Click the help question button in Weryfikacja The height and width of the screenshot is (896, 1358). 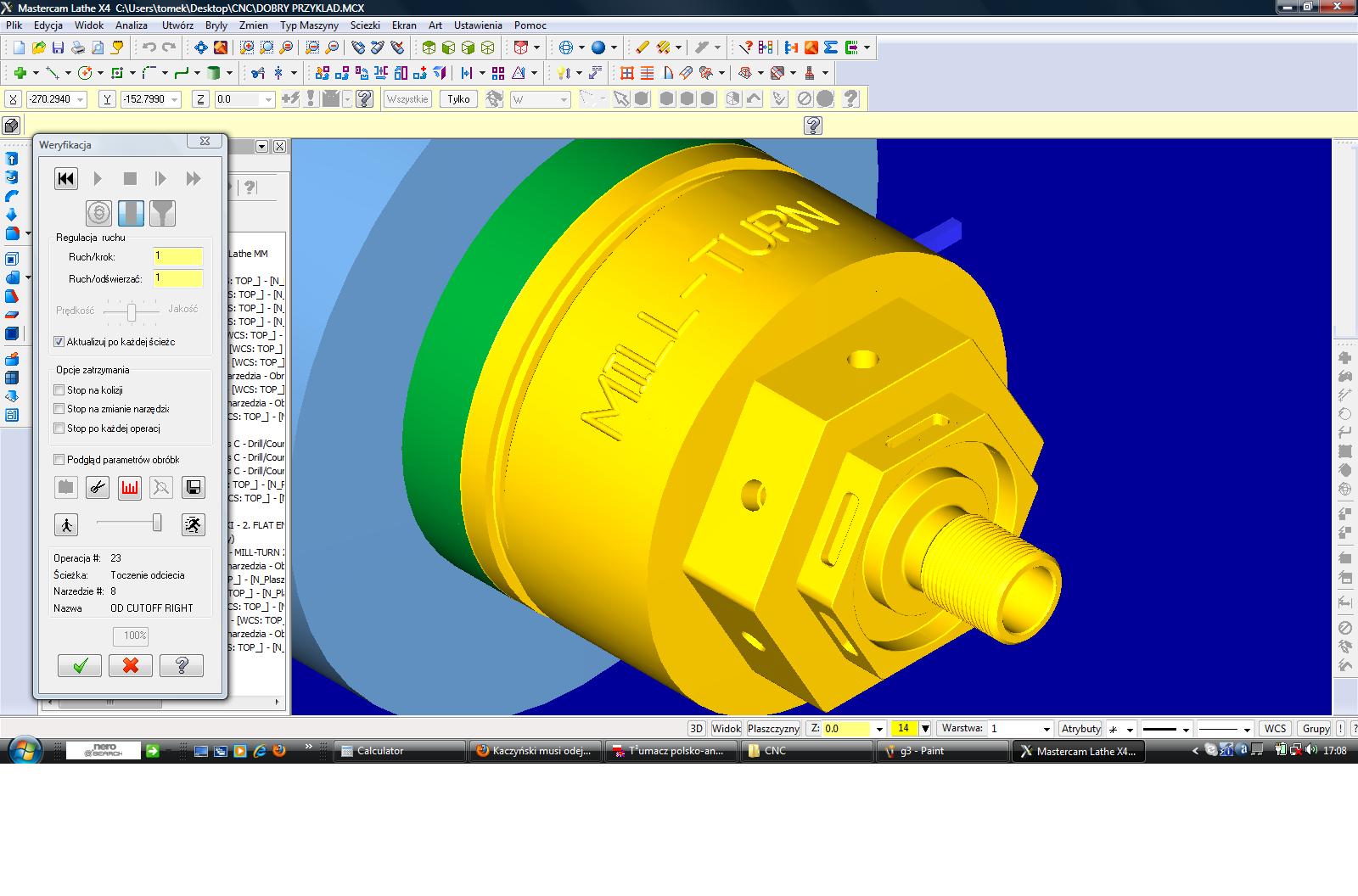(182, 665)
